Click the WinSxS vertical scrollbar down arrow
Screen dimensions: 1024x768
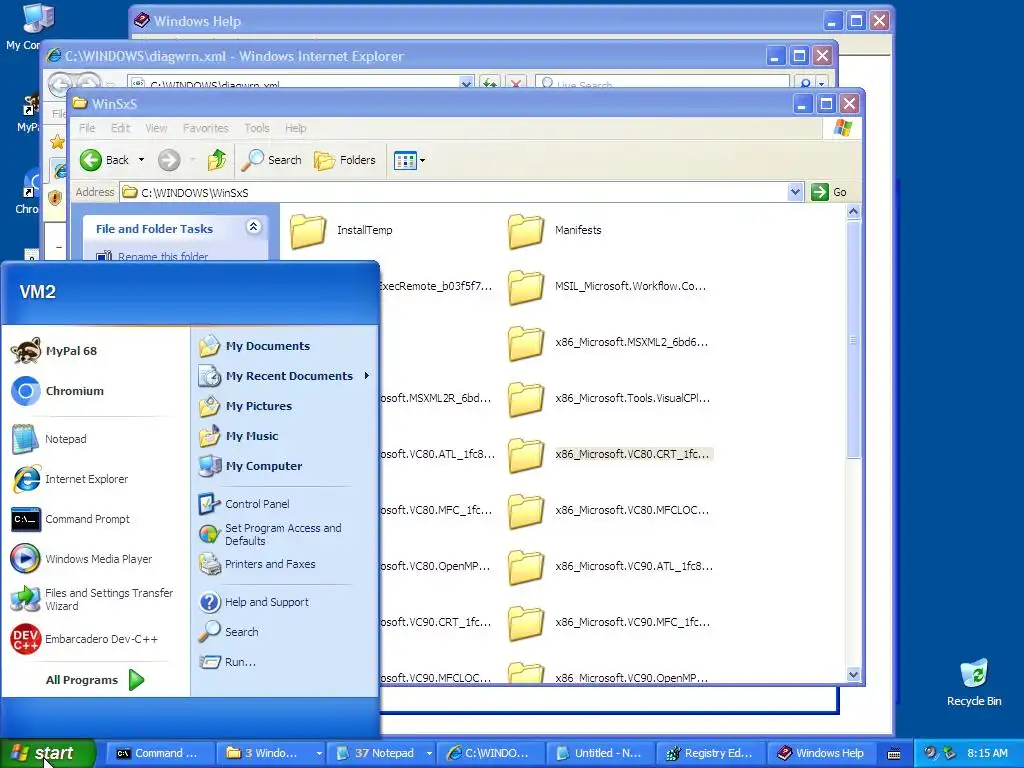853,675
